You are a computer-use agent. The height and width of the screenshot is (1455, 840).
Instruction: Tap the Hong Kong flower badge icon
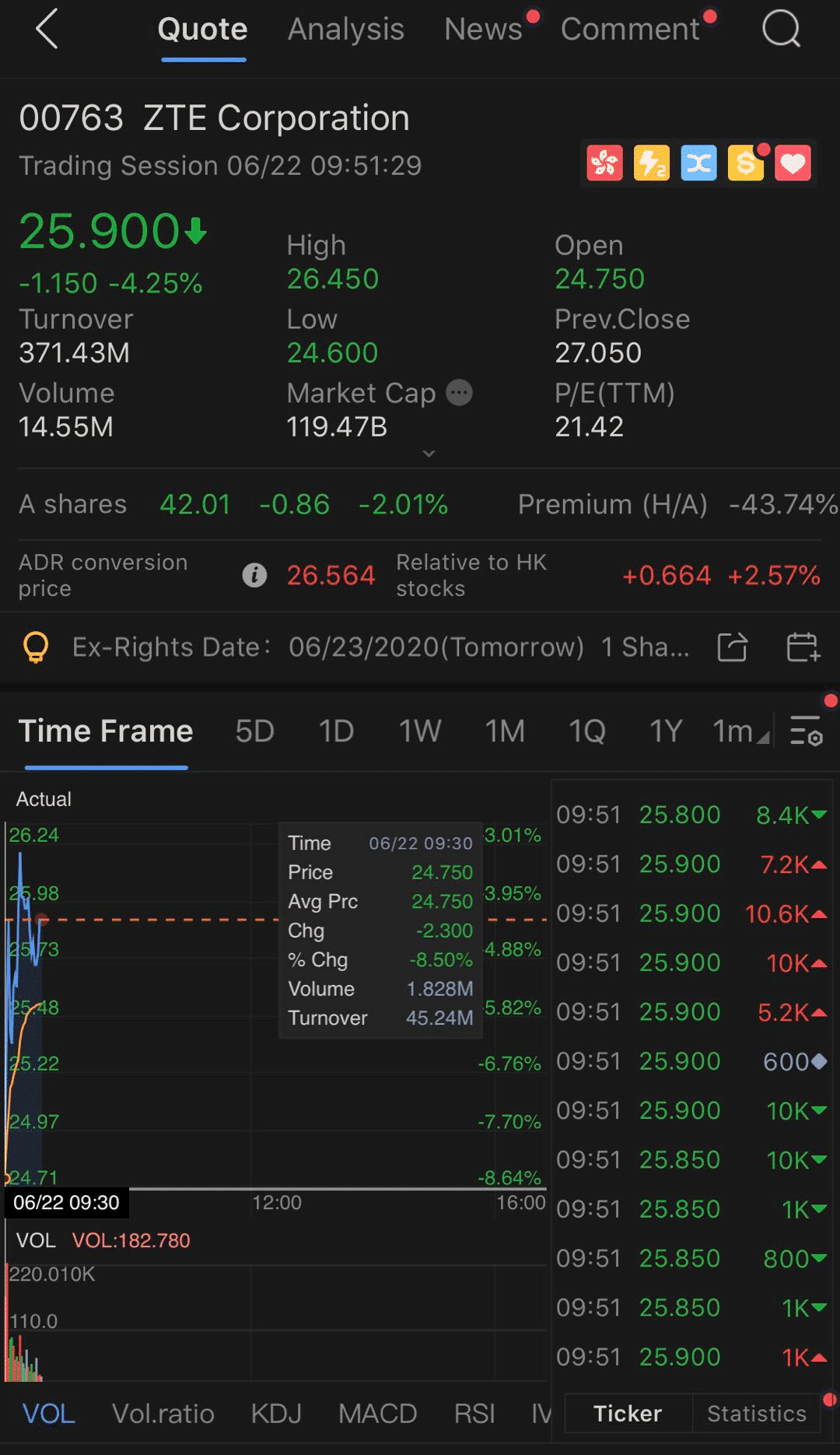pos(604,163)
